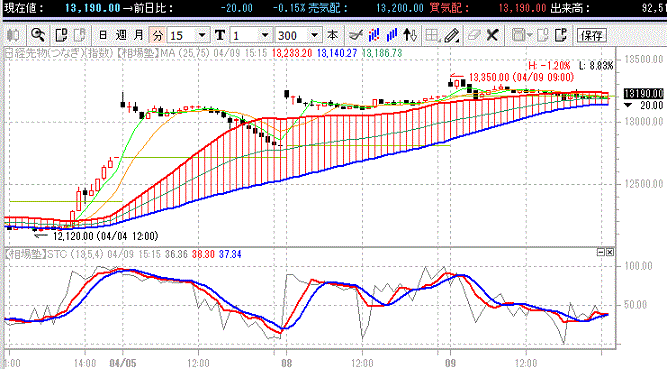The height and width of the screenshot is (369, 667).
Task: Click the green MA value 13,186.73
Action: coord(382,53)
